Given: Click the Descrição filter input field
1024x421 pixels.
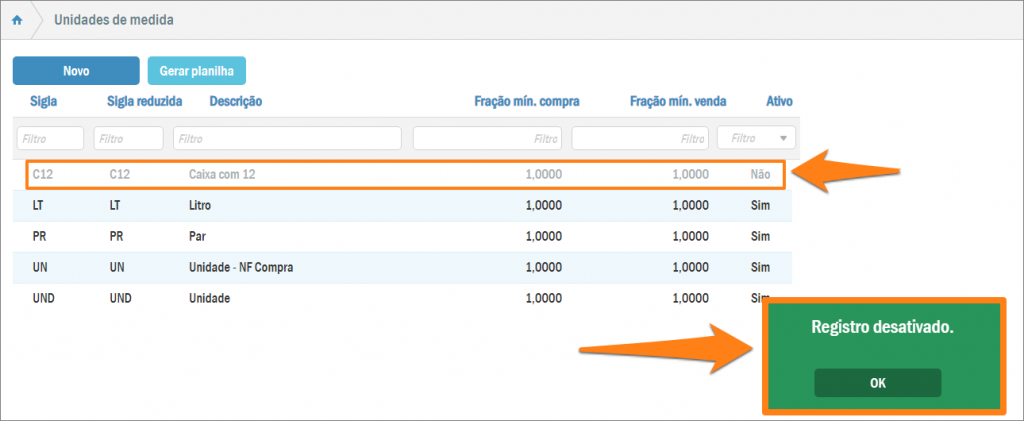Looking at the screenshot, I should click(x=287, y=138).
